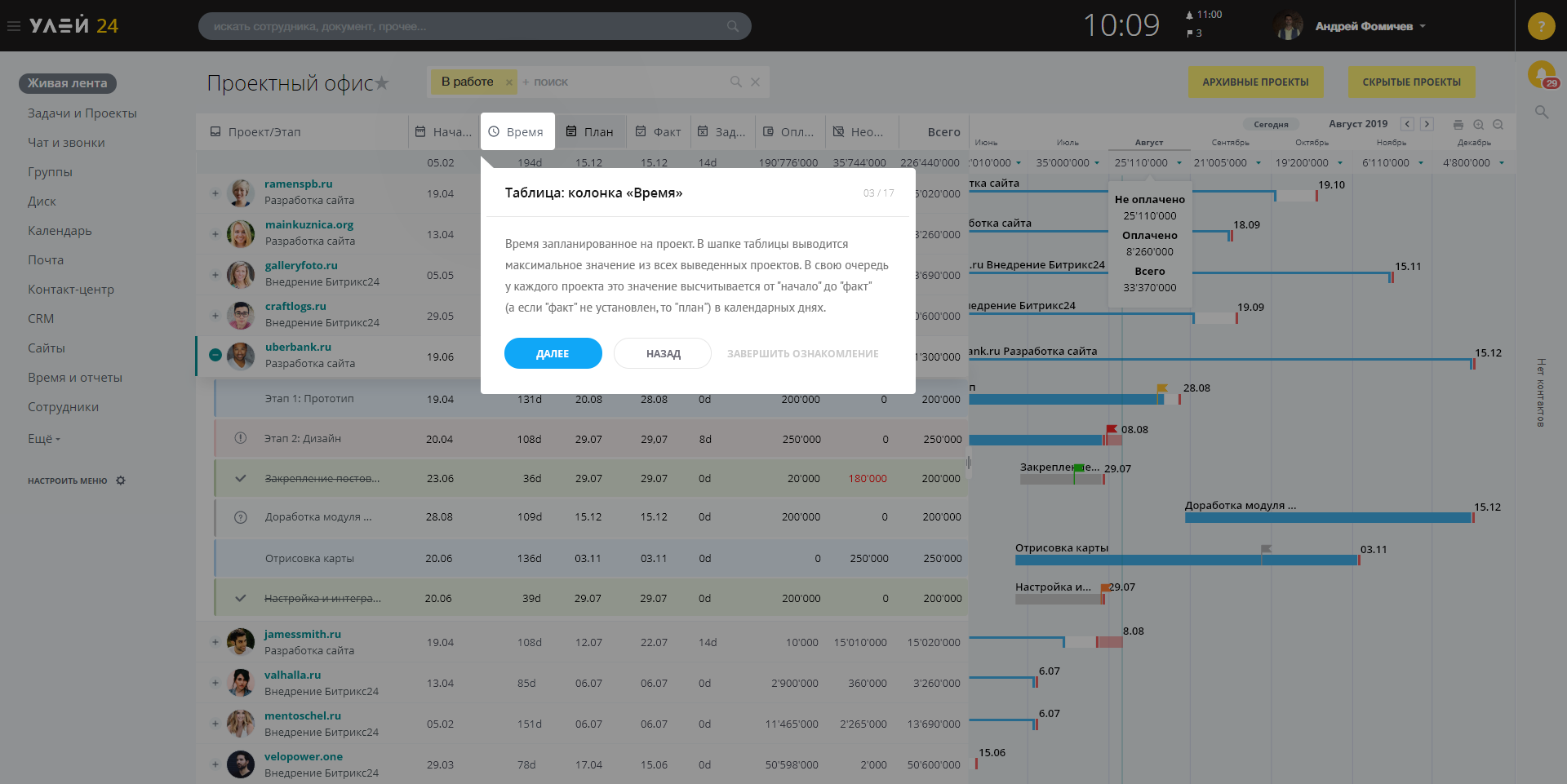
Task: Toggle checkmark on Настройка и интегра stage
Action: 241,598
